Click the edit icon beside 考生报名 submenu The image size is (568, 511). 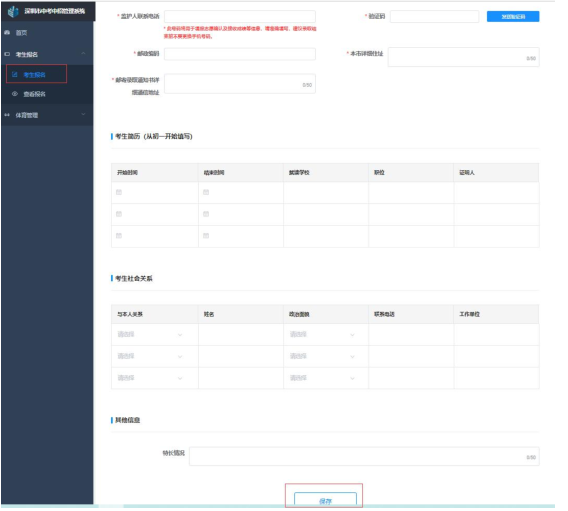(15, 75)
